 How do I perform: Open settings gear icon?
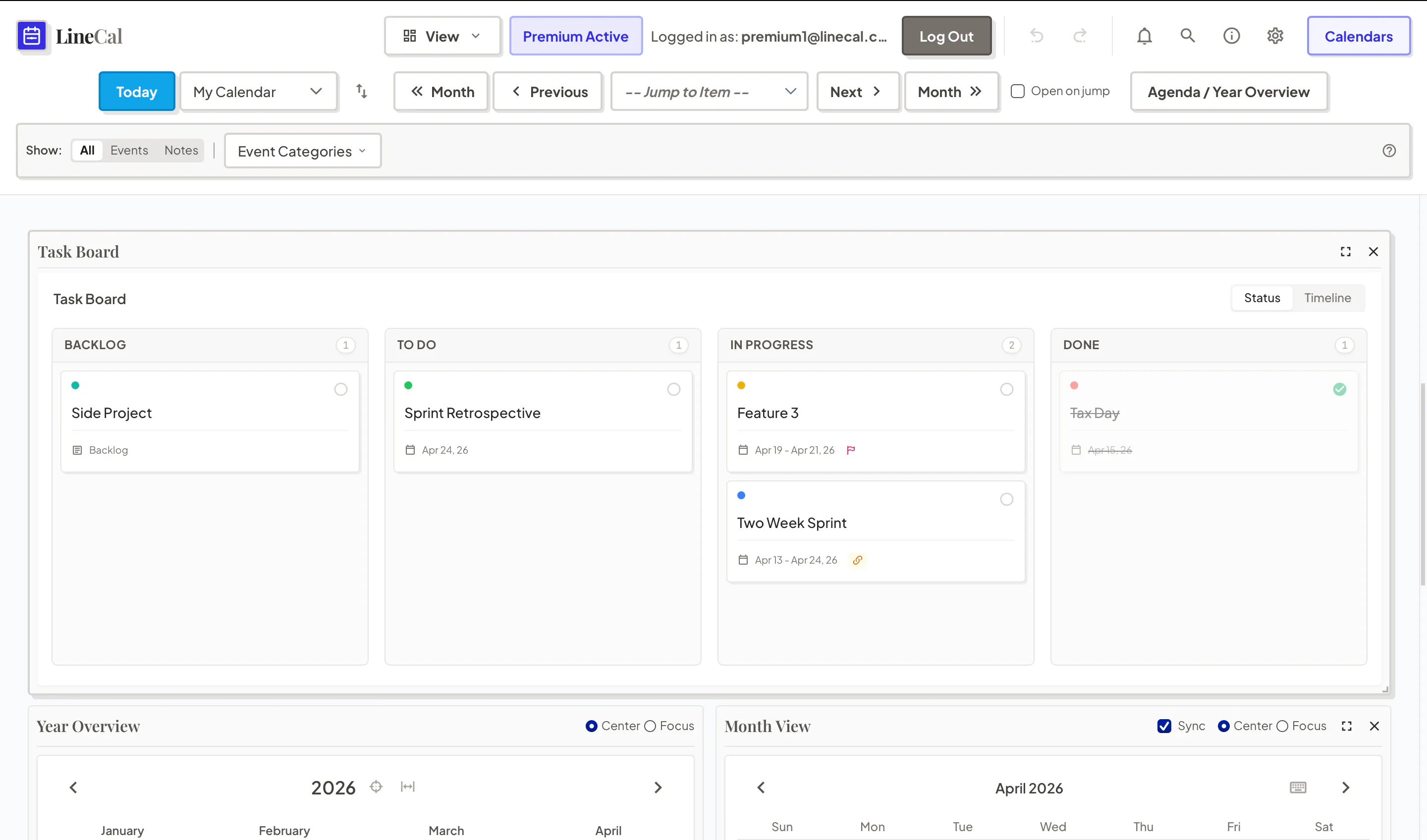pos(1275,36)
